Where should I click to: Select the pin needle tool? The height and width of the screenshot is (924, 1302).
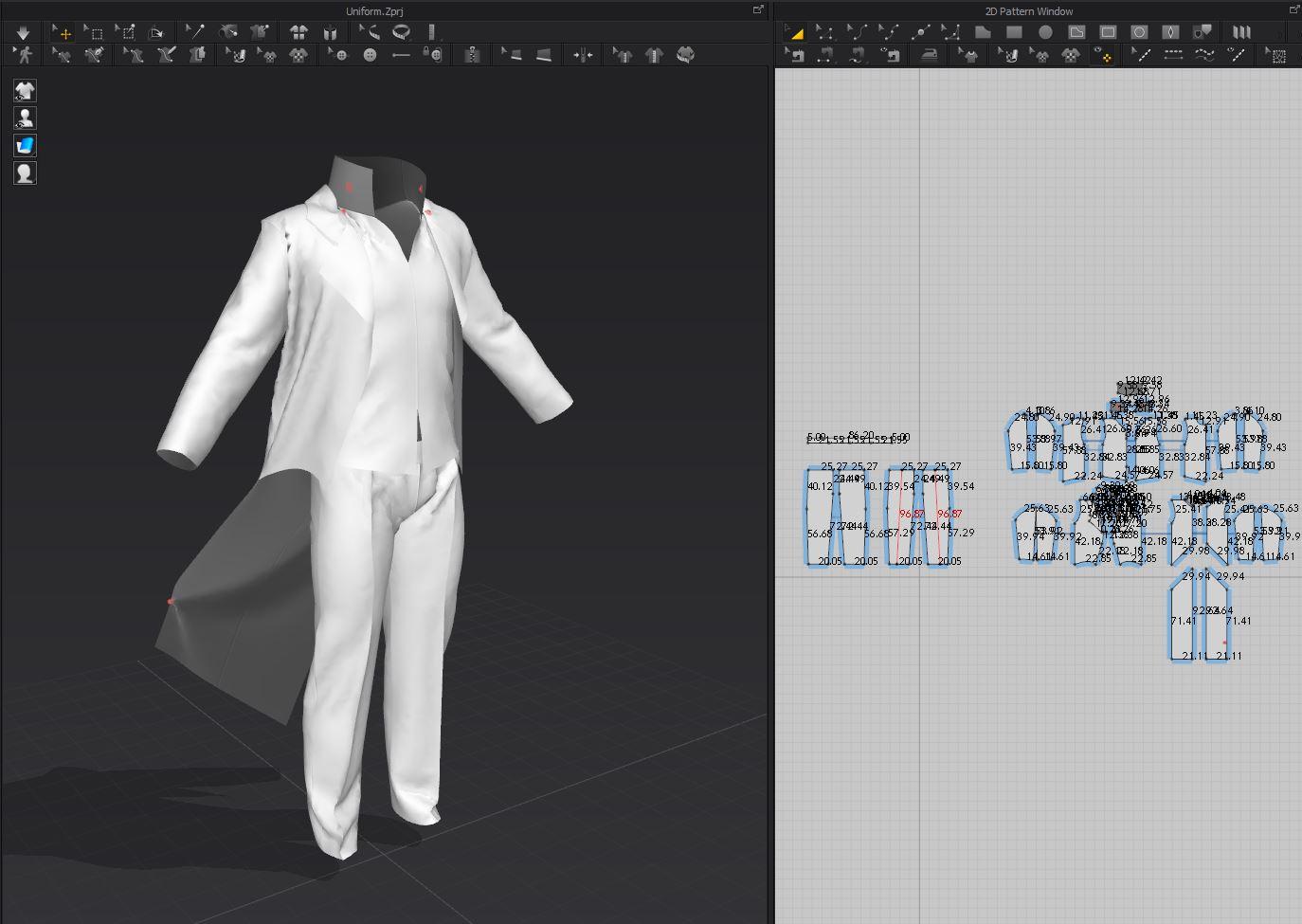pyautogui.click(x=194, y=32)
